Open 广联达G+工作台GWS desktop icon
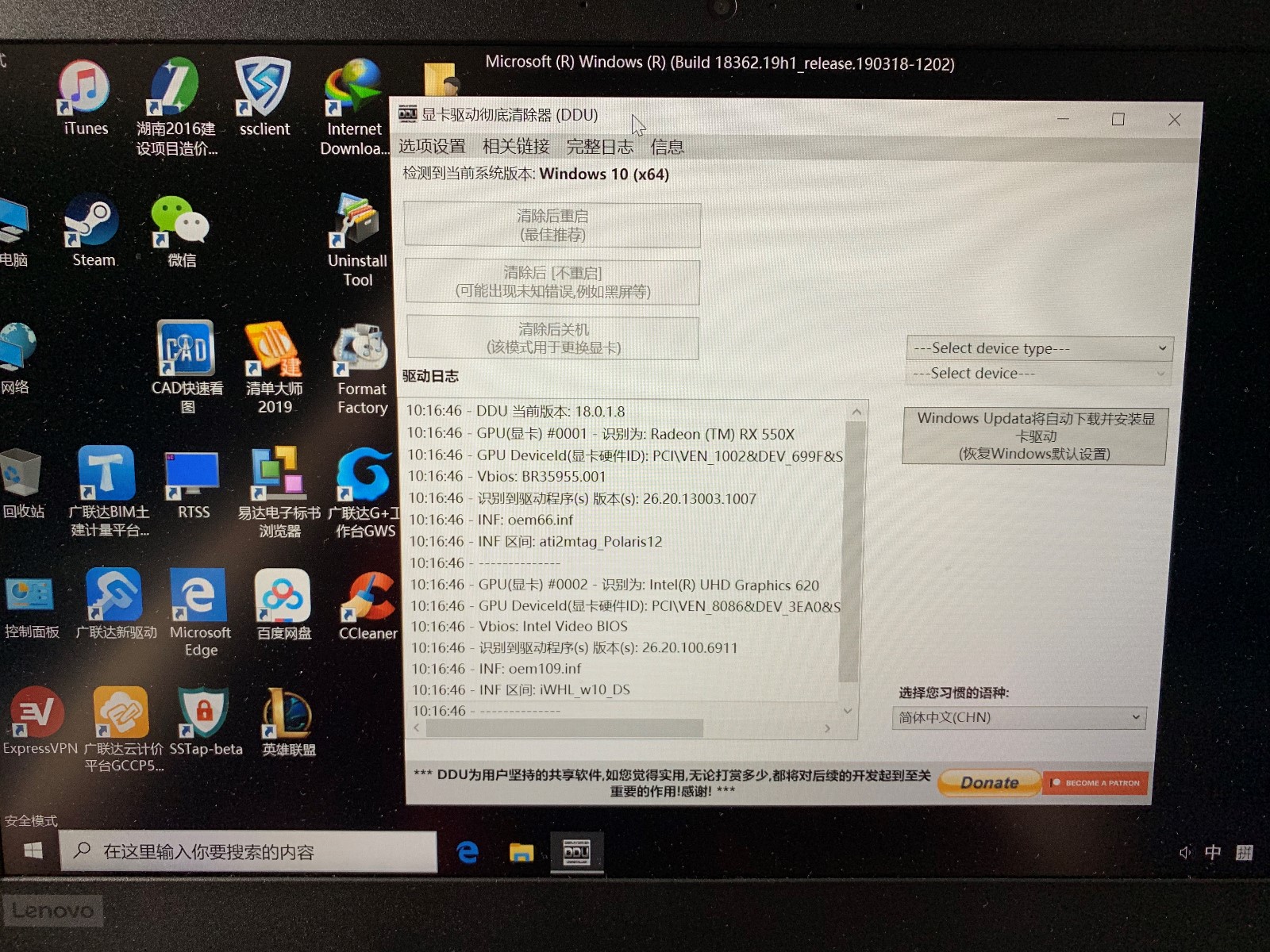This screenshot has width=1270, height=952. coord(364,493)
